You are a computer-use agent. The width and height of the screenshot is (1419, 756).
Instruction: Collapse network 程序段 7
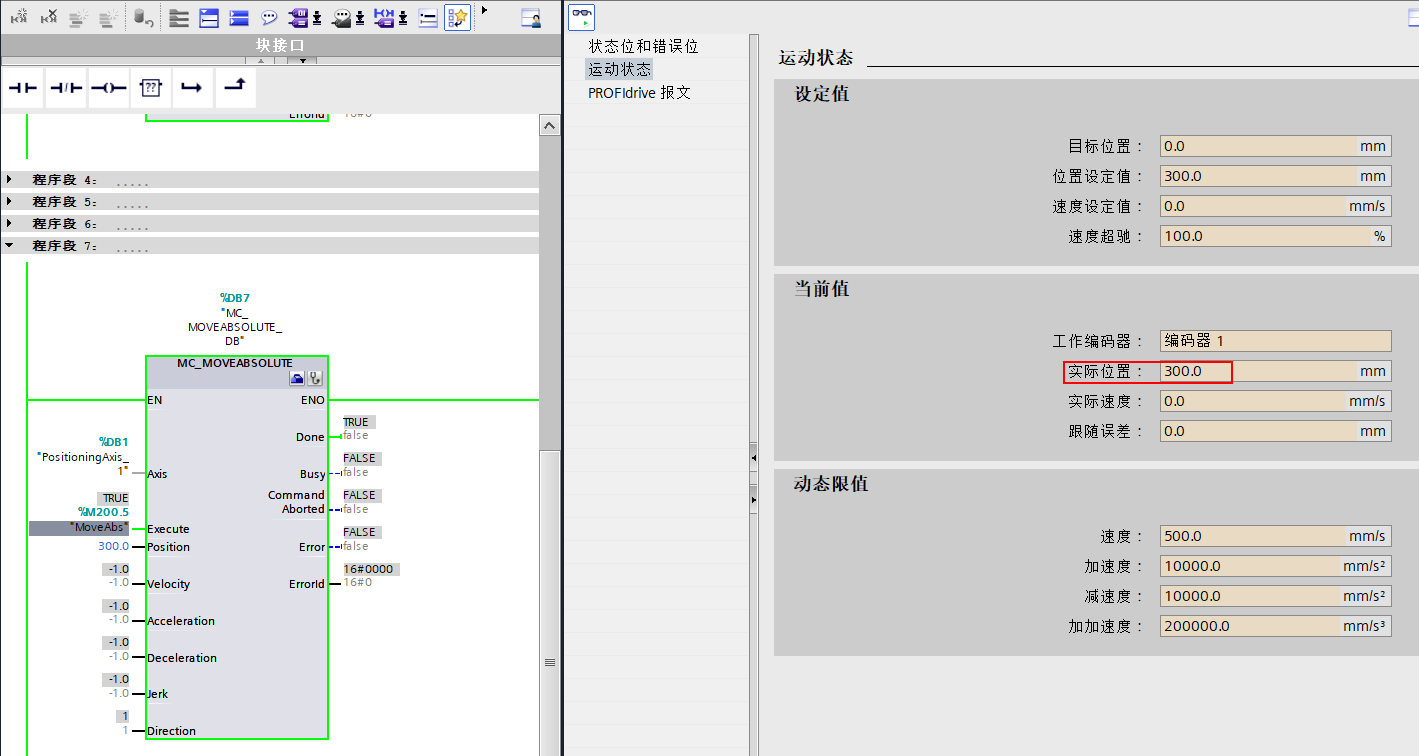point(9,245)
